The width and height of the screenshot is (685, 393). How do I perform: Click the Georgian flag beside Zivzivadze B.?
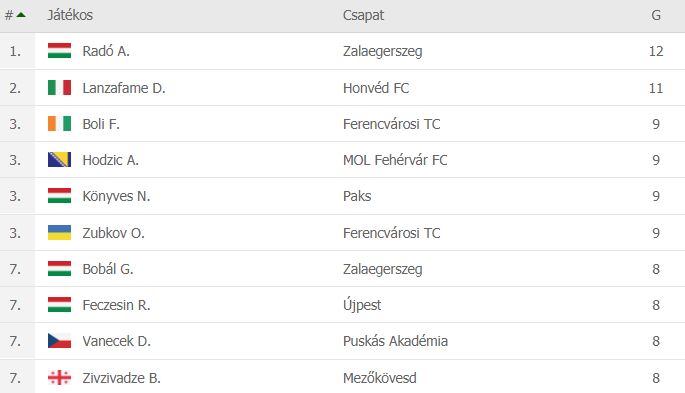tap(59, 377)
